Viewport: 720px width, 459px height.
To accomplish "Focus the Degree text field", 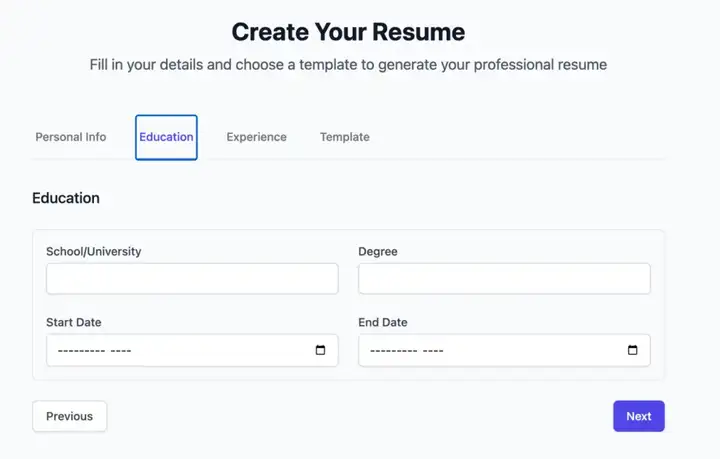I will (x=504, y=279).
